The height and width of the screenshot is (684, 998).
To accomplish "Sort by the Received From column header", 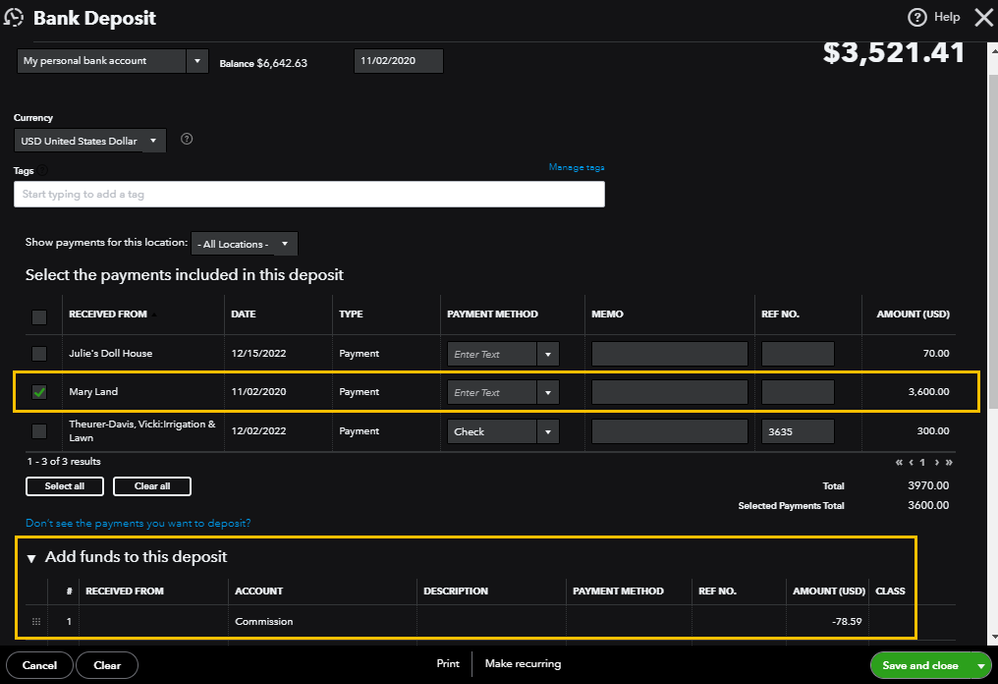I will click(108, 314).
